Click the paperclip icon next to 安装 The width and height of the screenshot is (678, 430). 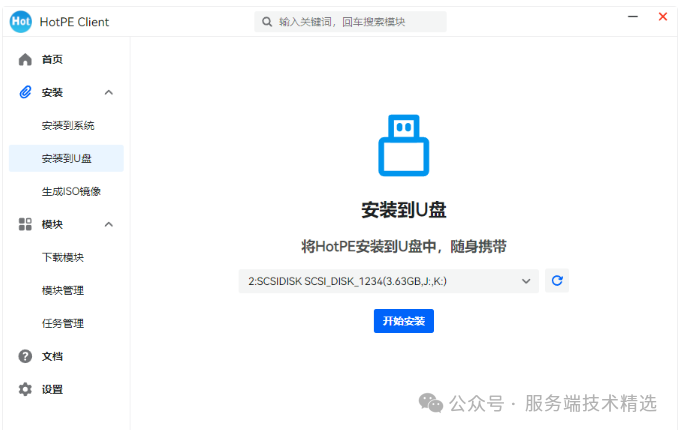(x=25, y=92)
